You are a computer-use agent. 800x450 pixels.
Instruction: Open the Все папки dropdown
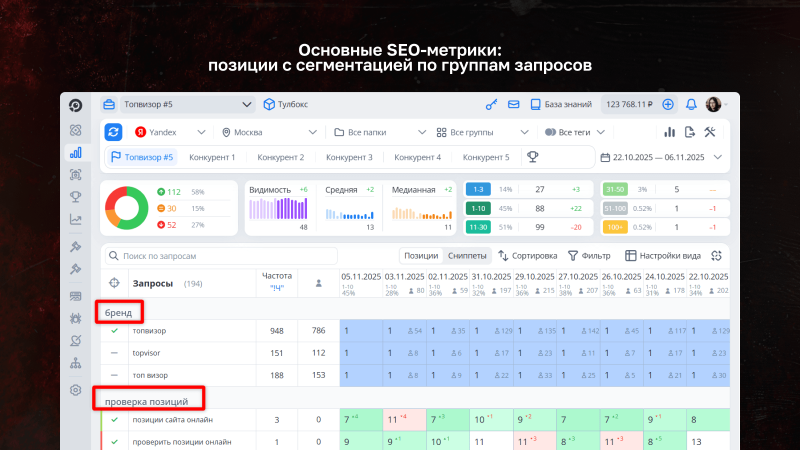pyautogui.click(x=380, y=132)
